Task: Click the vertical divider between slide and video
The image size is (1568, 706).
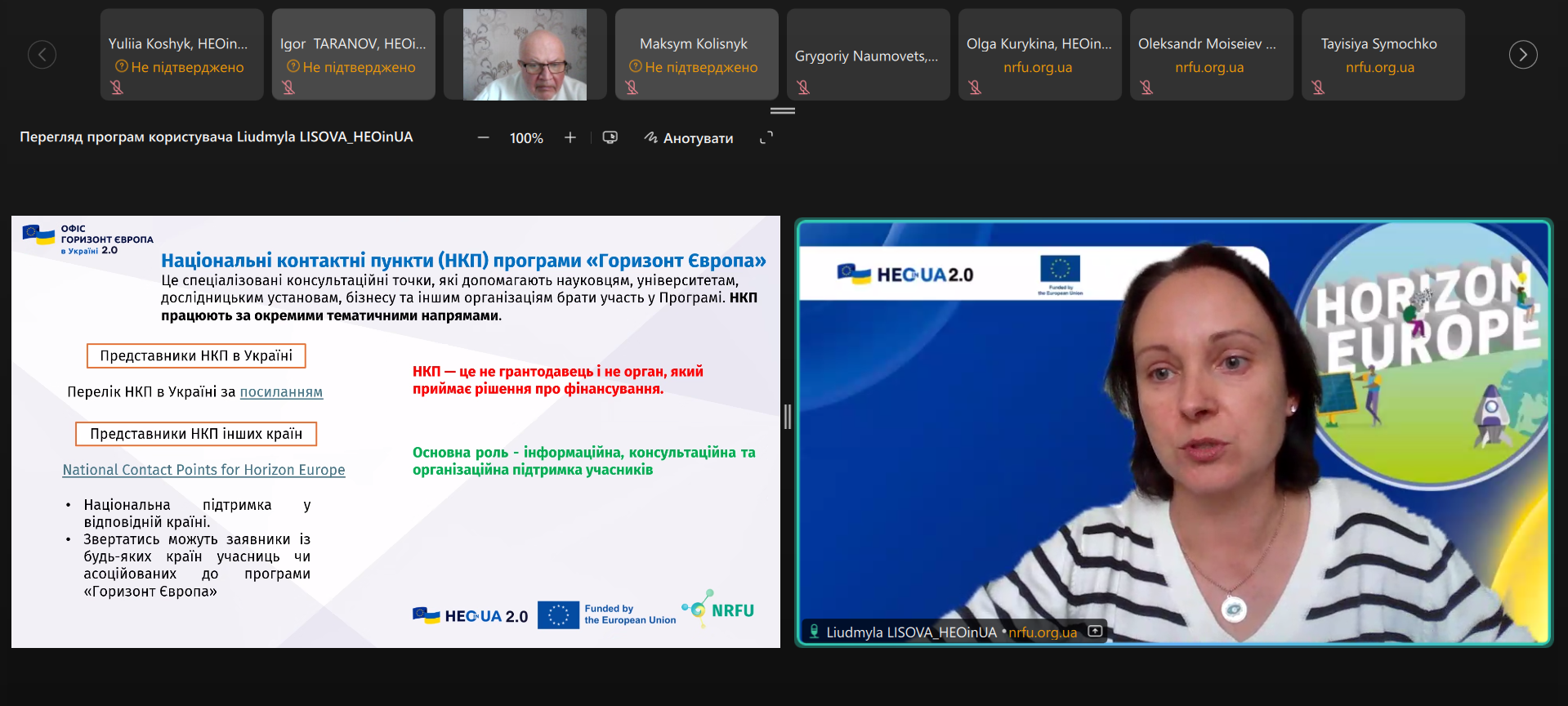Action: click(x=788, y=417)
